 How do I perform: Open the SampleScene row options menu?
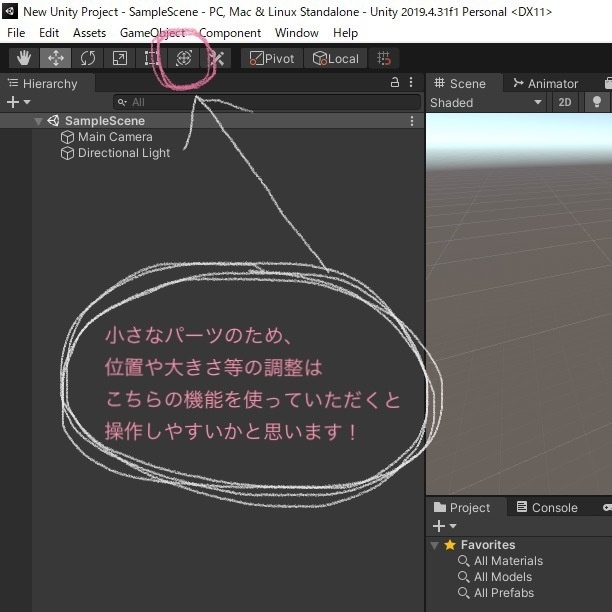point(412,121)
